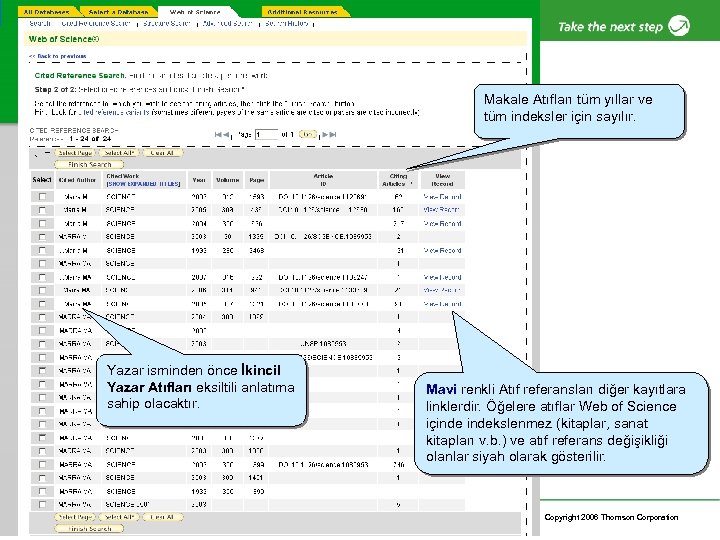Click the bottom Select All button
Viewport: 720px width, 540px height.
click(119, 517)
